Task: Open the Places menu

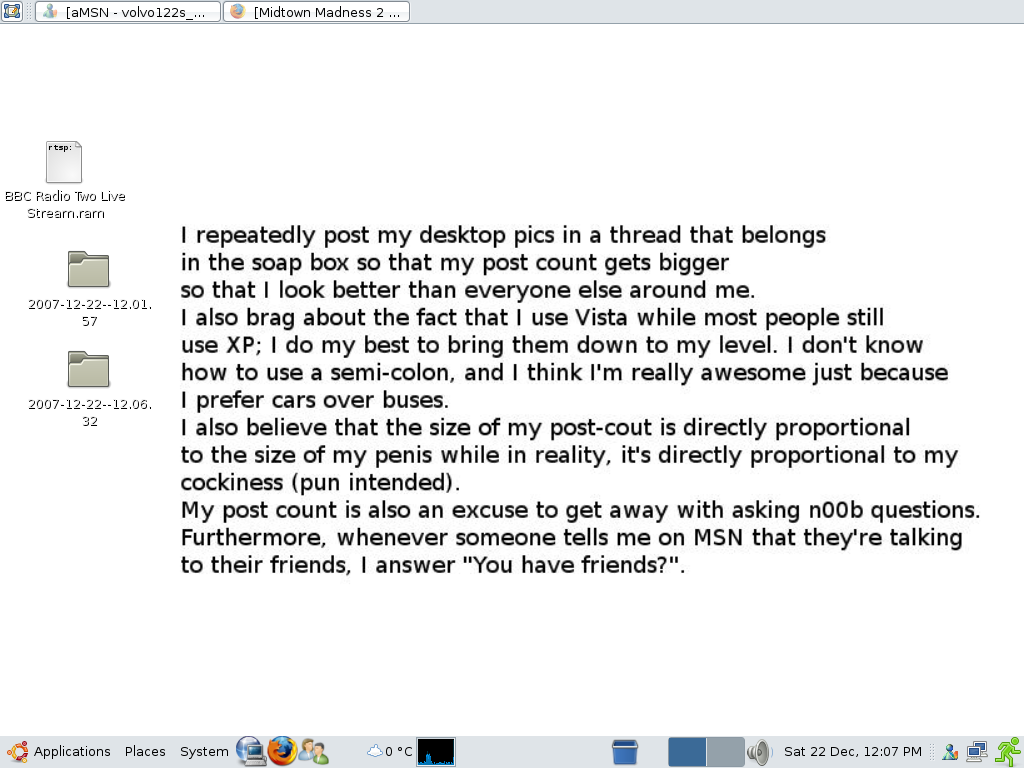Action: 145,752
